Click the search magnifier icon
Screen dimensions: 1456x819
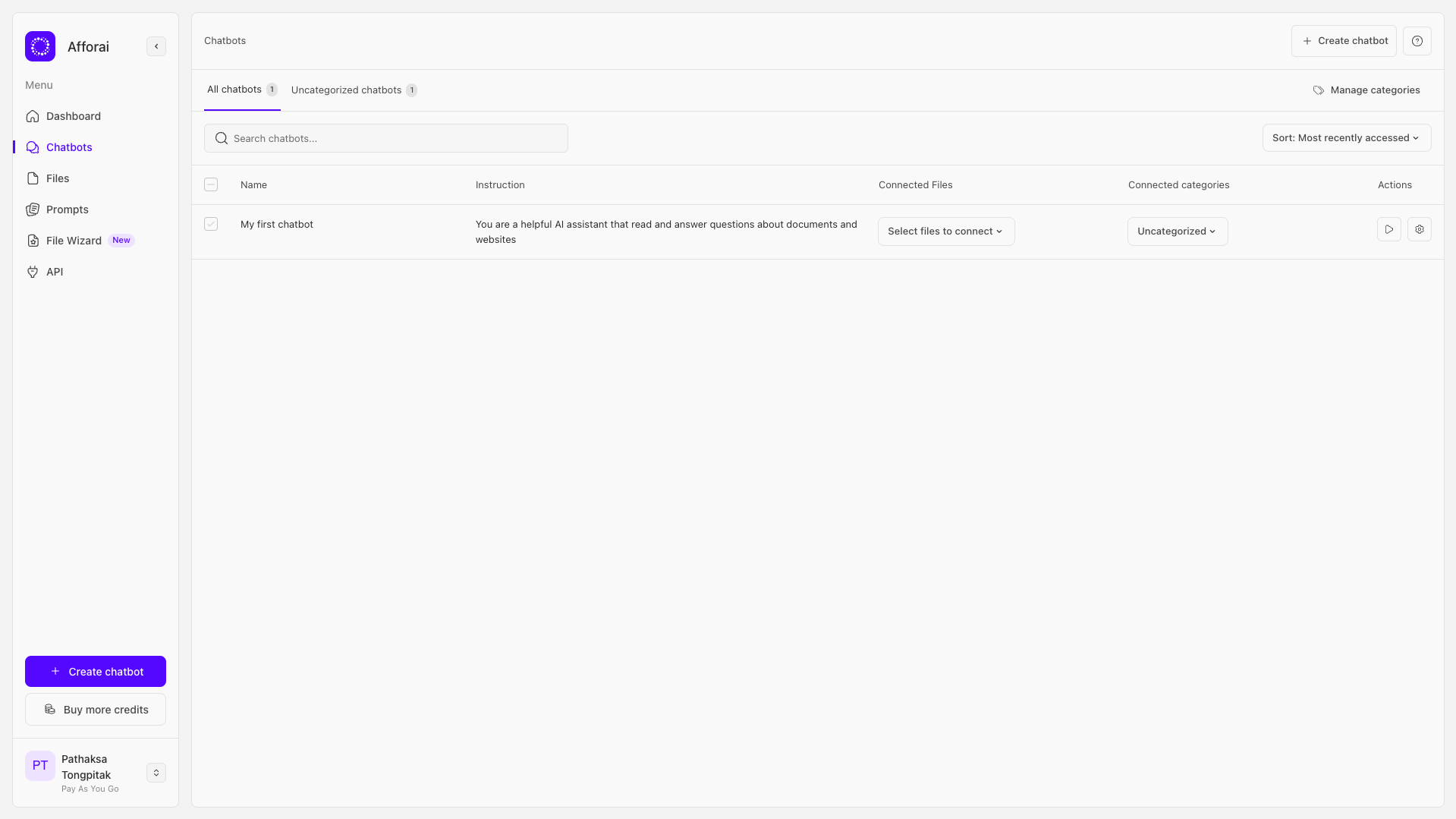tap(222, 138)
